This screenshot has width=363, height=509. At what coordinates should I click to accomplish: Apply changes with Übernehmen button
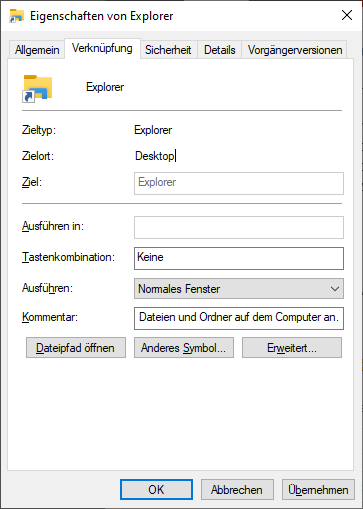coord(318,490)
